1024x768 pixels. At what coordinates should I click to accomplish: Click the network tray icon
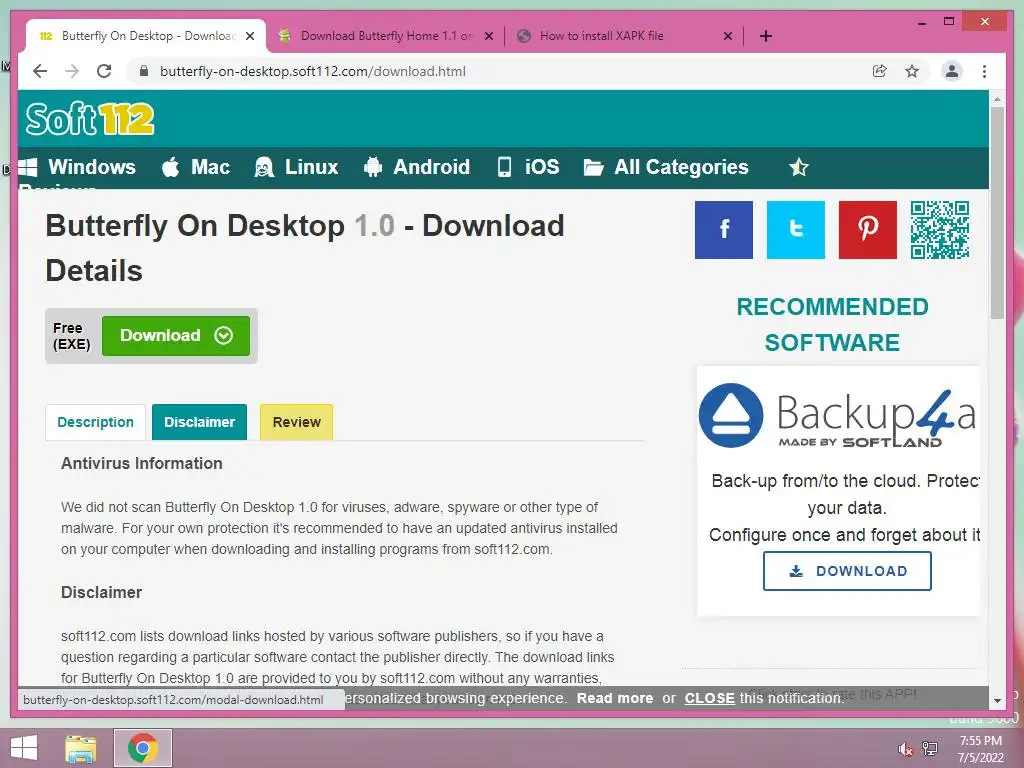(x=930, y=749)
